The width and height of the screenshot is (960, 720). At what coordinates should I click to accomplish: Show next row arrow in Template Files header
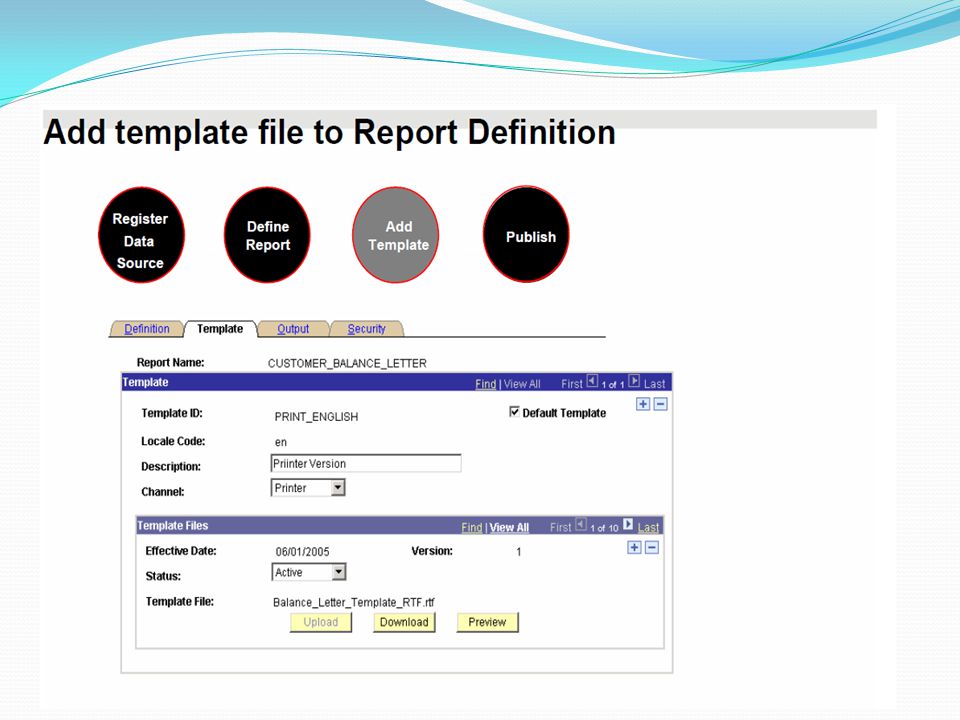pyautogui.click(x=628, y=524)
